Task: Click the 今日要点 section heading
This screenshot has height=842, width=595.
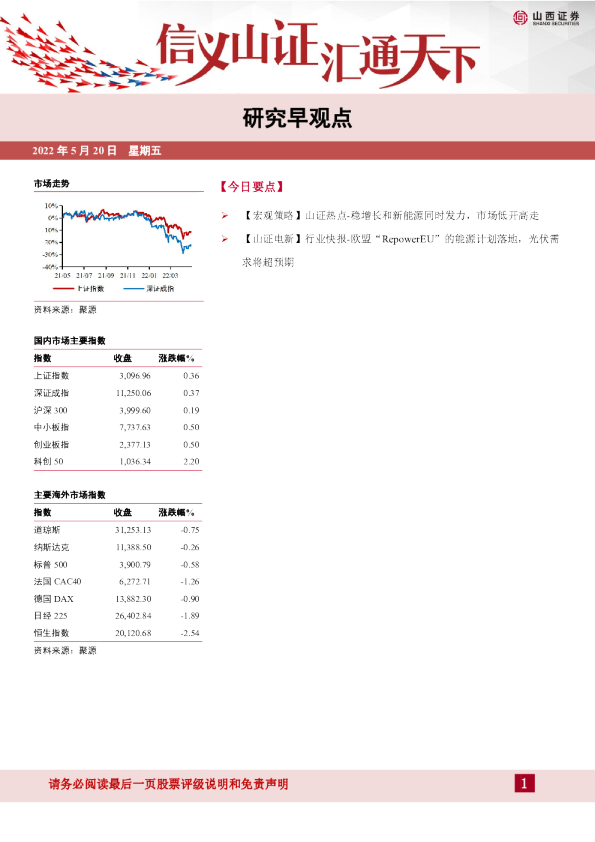Action: [251, 187]
